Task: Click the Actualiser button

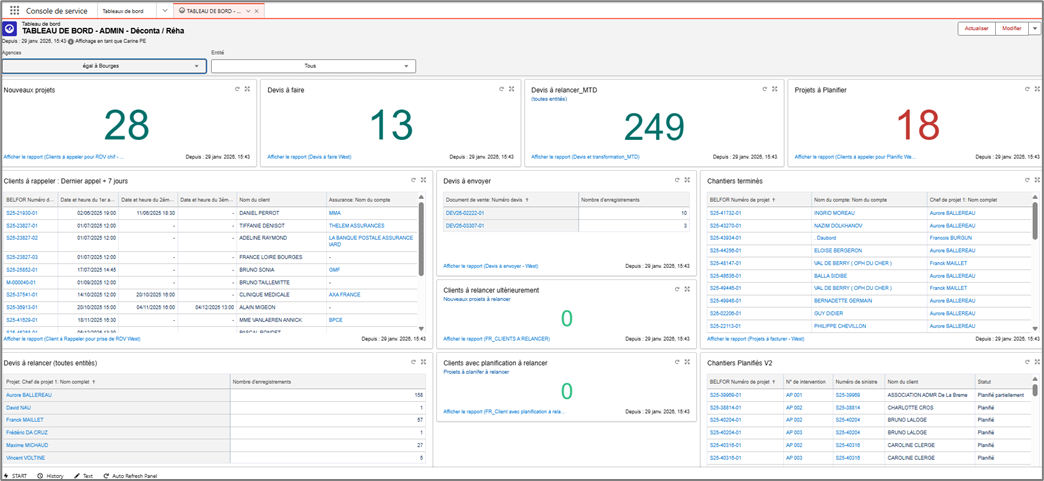Action: pyautogui.click(x=977, y=28)
